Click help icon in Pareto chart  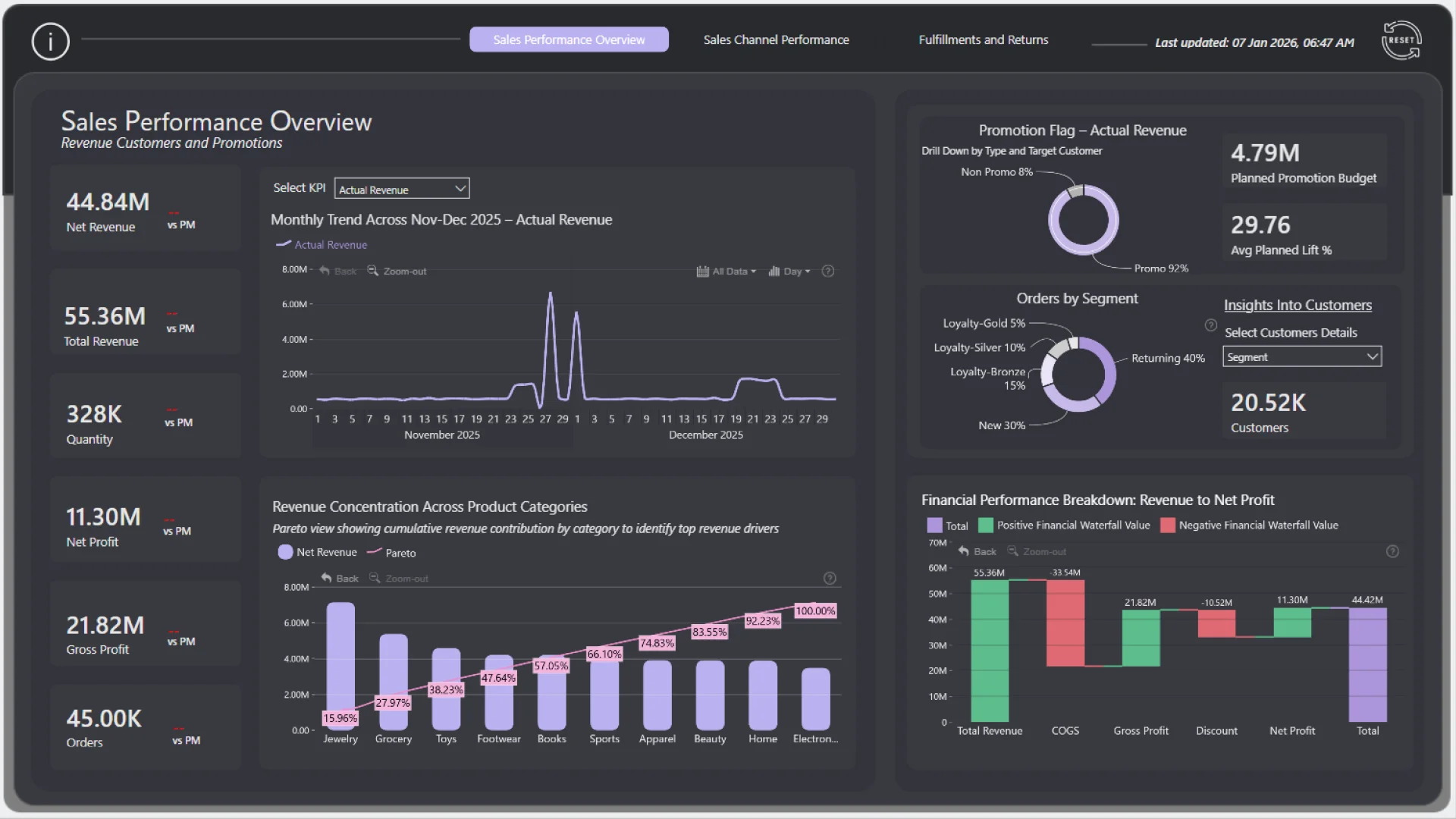point(830,578)
